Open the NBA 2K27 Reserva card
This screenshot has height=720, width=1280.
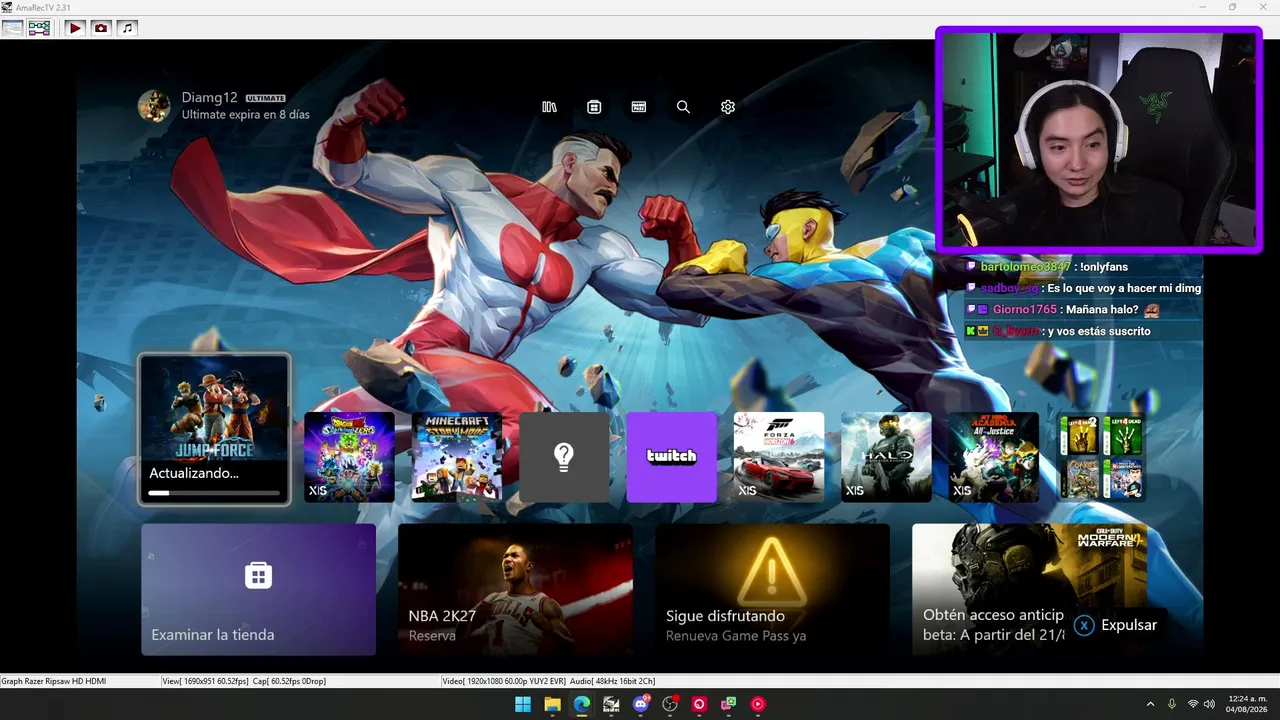click(516, 590)
